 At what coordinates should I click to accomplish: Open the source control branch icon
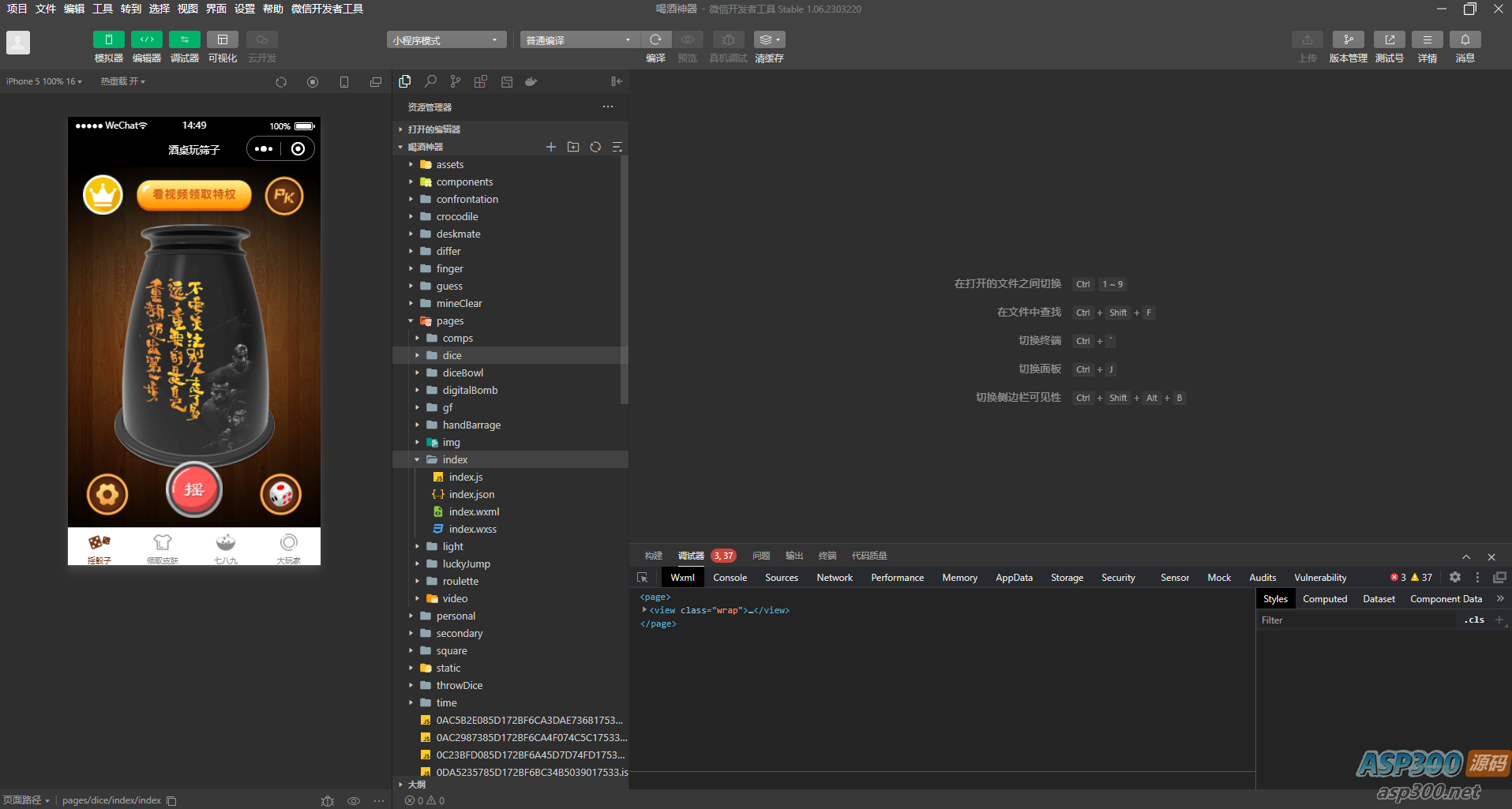point(456,81)
